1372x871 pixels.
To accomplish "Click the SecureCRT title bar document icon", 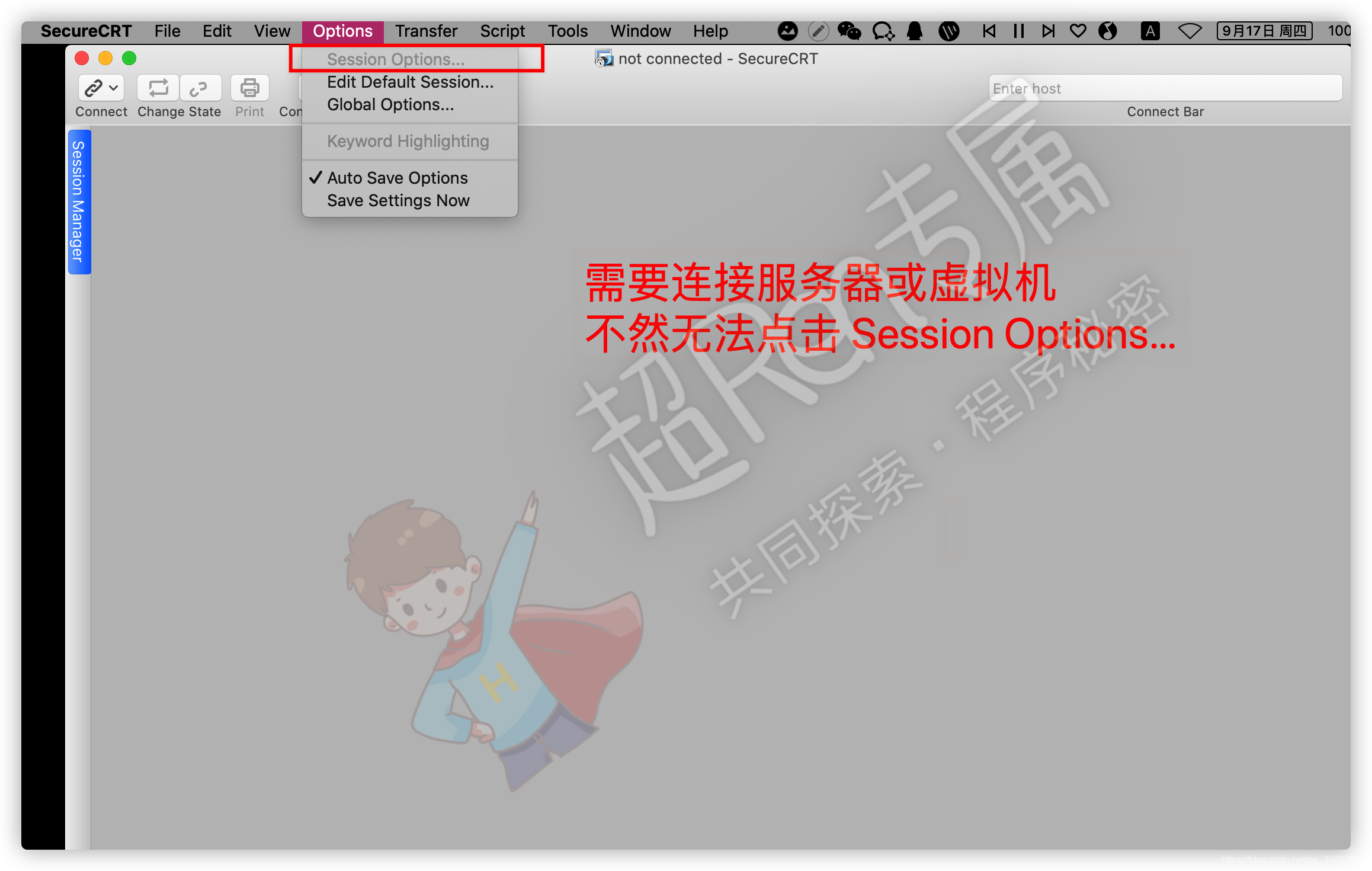I will [x=603, y=59].
